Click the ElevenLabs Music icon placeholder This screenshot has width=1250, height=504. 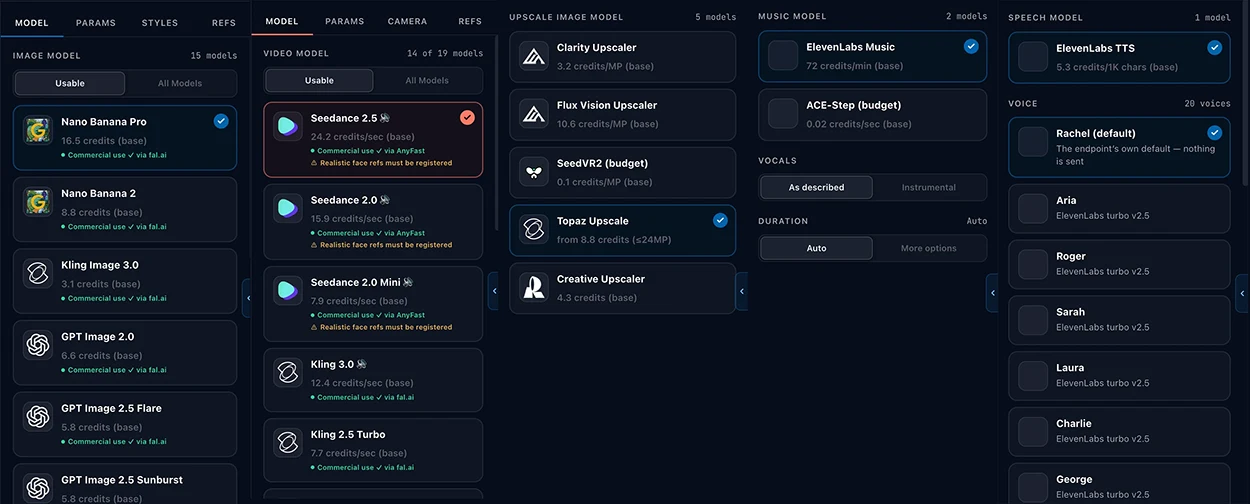click(x=783, y=56)
